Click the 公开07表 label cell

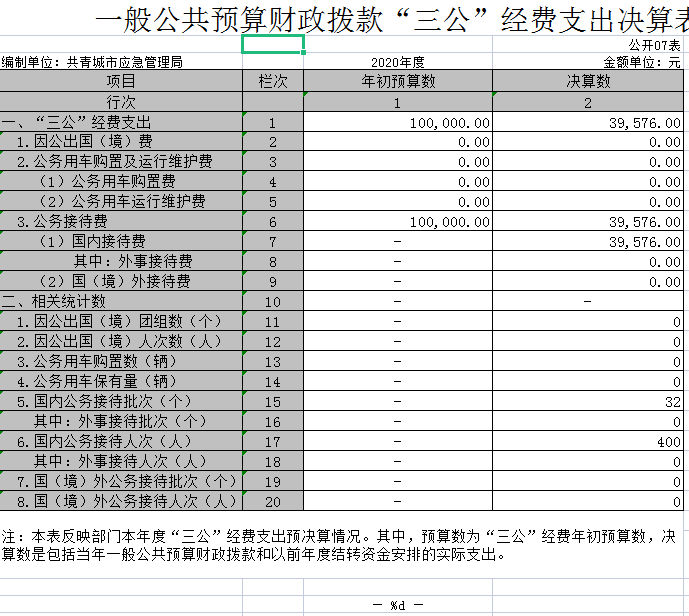click(654, 46)
